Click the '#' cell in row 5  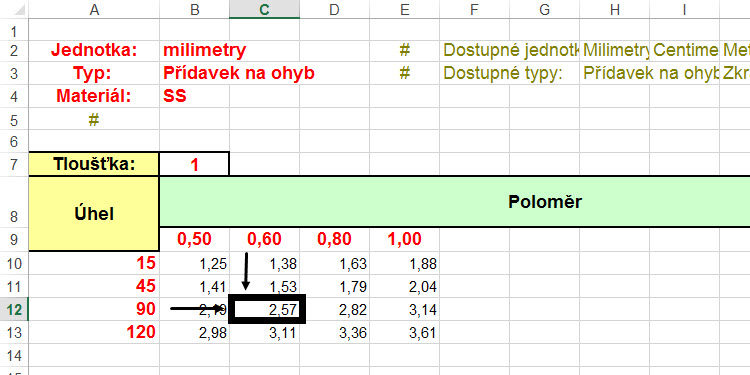point(94,120)
